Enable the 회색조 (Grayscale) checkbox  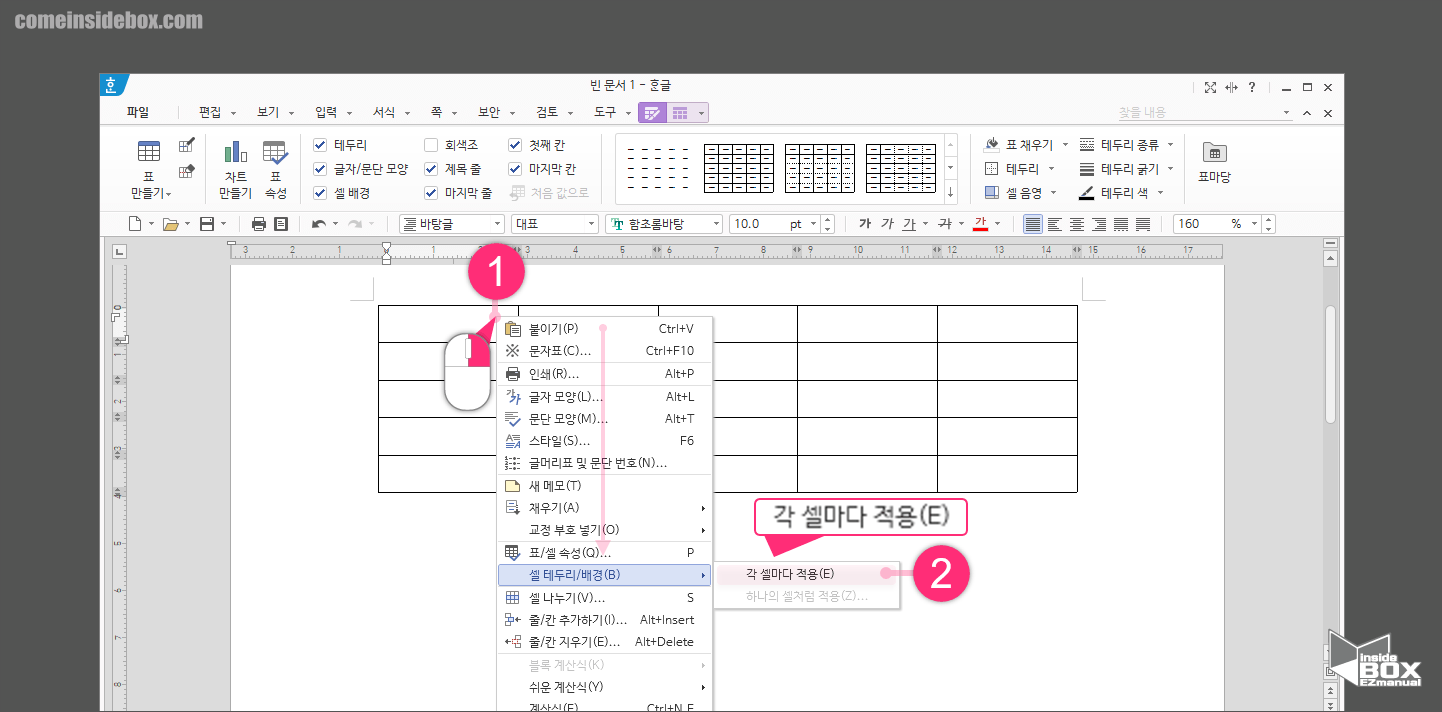coord(433,143)
